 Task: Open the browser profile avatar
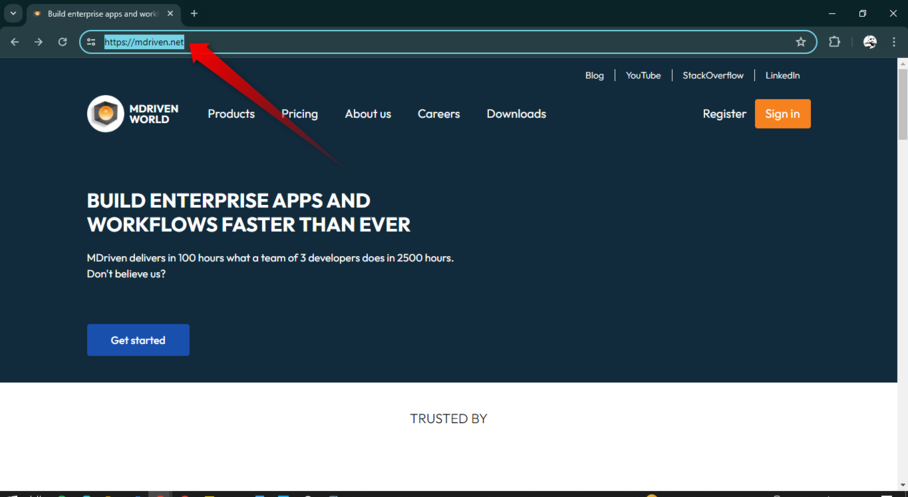[x=869, y=42]
